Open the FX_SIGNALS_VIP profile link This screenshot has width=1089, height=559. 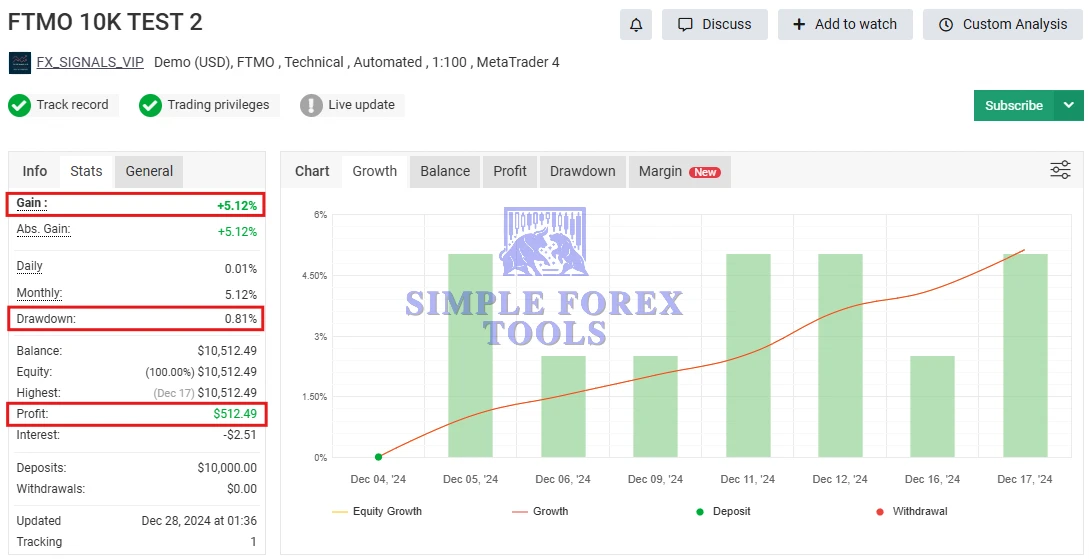[x=90, y=62]
